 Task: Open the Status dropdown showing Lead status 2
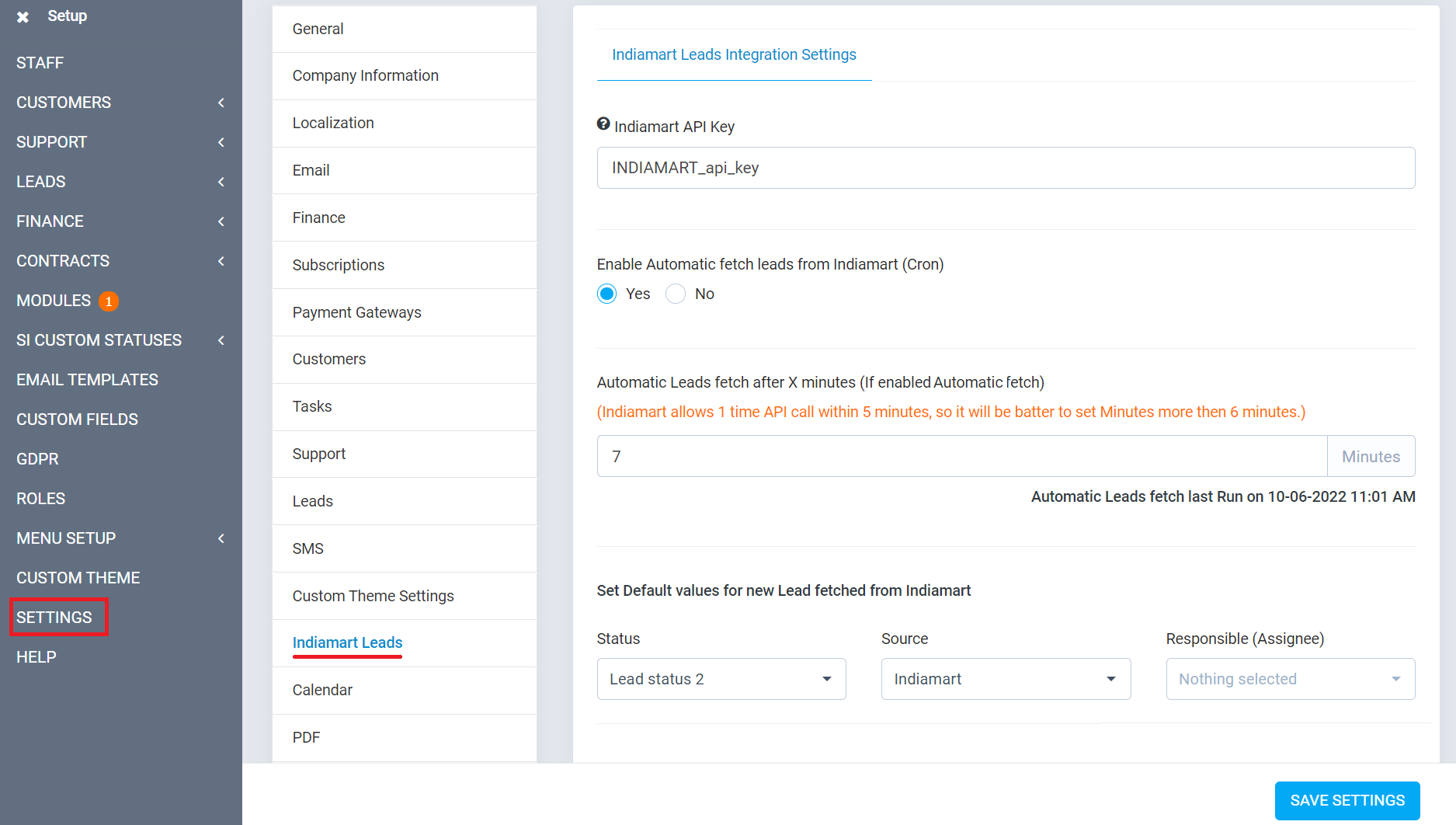[721, 678]
